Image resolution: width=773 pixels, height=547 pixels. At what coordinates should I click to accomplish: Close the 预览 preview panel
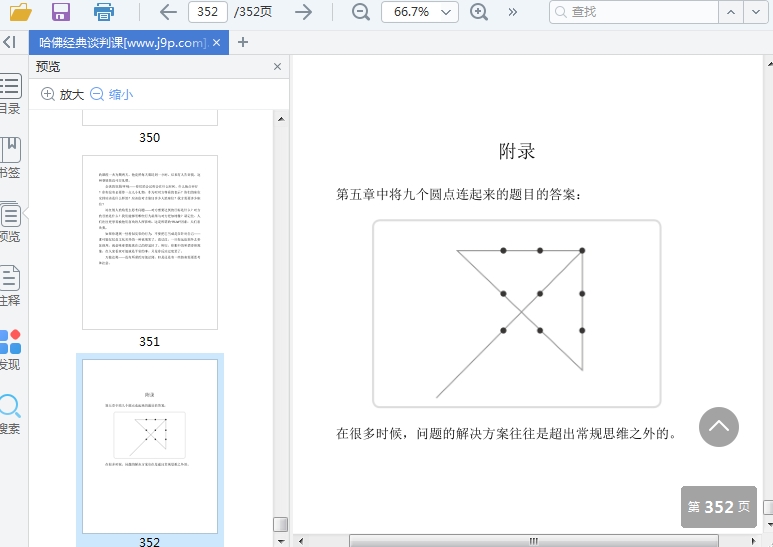coord(278,67)
